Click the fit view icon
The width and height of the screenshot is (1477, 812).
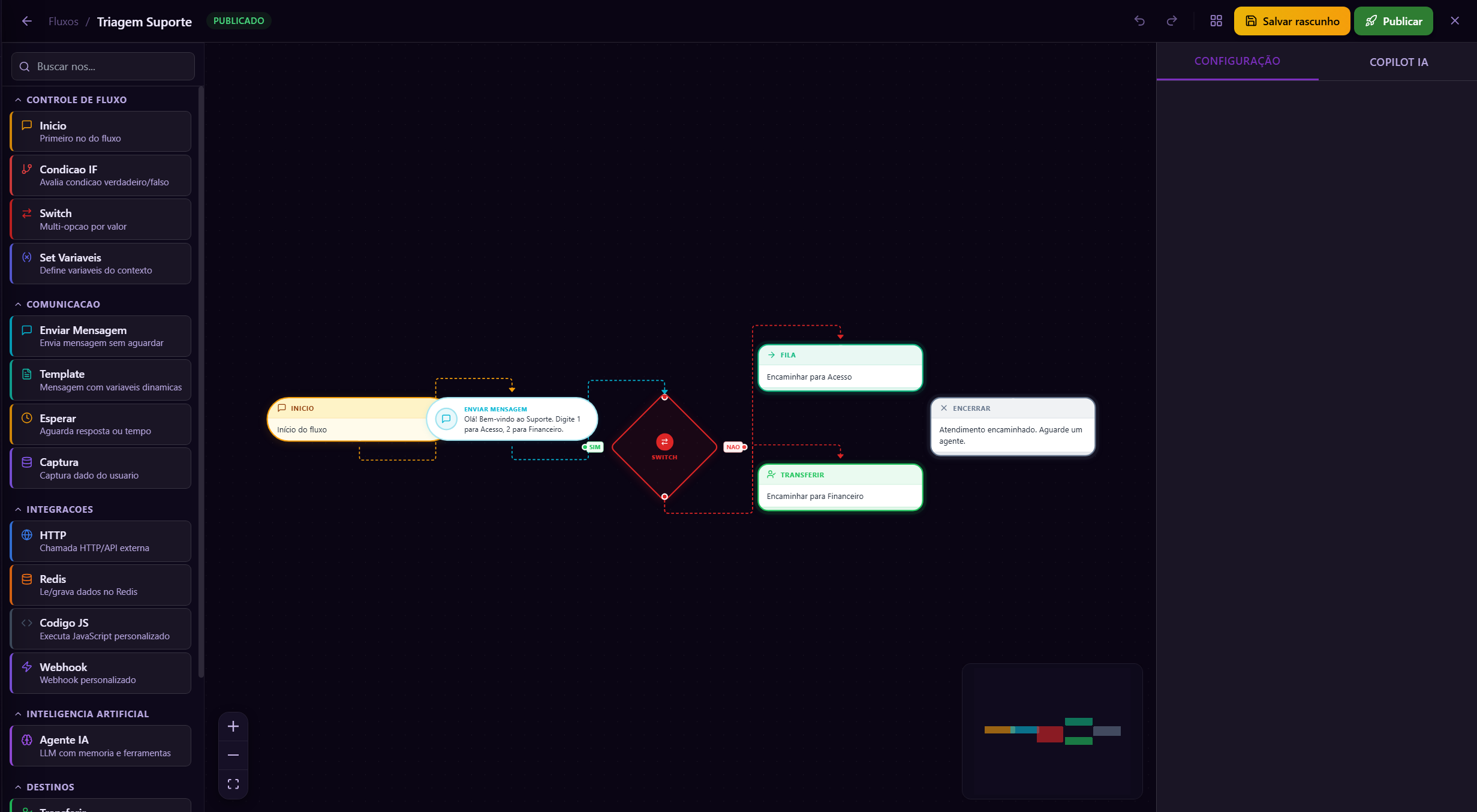(x=233, y=784)
